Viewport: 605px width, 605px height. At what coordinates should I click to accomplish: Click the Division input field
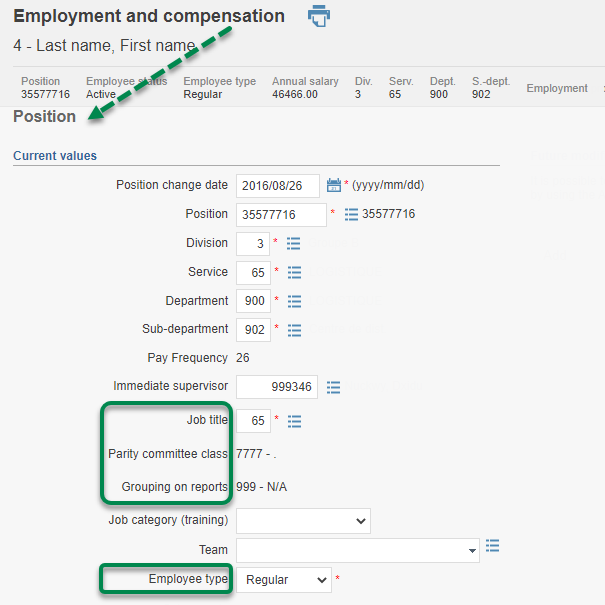click(x=253, y=243)
